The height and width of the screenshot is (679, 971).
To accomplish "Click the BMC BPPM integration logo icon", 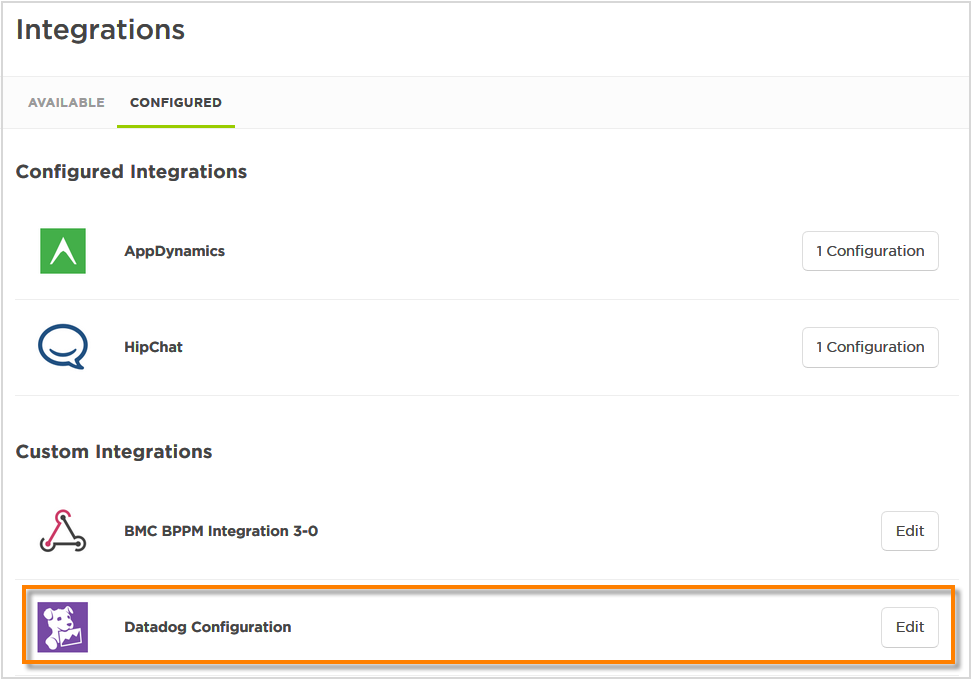I will point(62,530).
